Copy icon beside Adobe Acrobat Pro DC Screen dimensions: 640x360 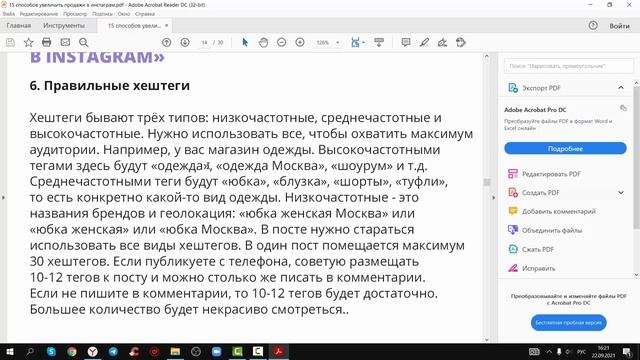tap(623, 108)
